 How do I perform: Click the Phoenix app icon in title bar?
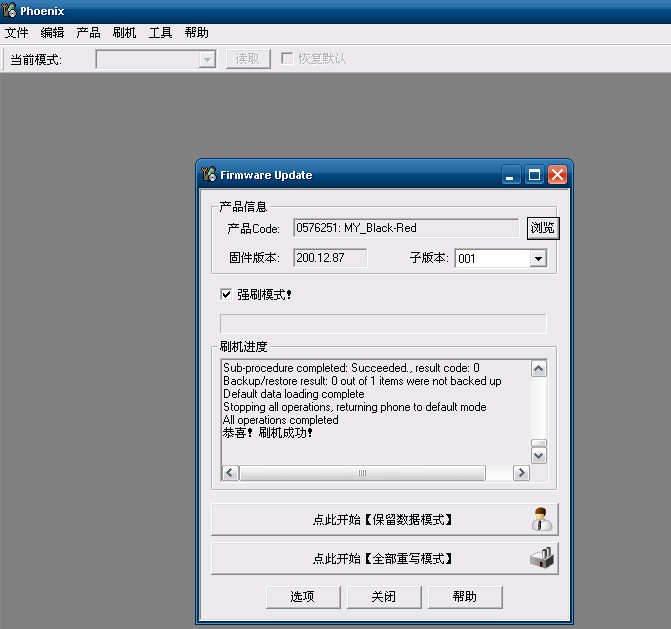[9, 10]
